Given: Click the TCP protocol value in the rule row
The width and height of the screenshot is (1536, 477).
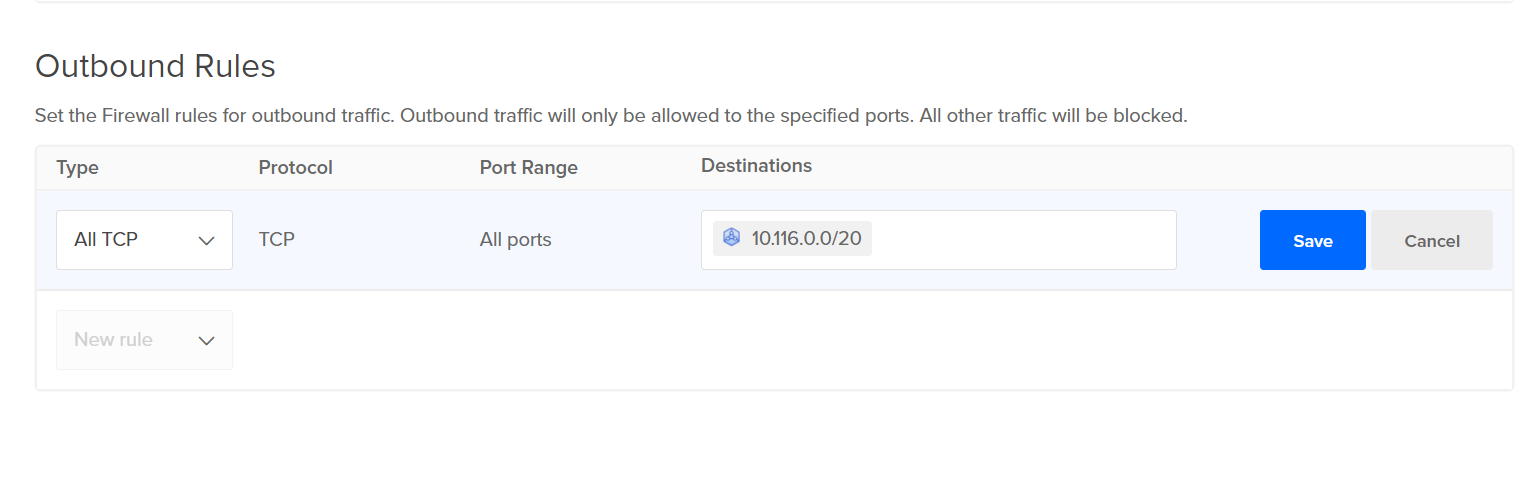Looking at the screenshot, I should coord(276,240).
